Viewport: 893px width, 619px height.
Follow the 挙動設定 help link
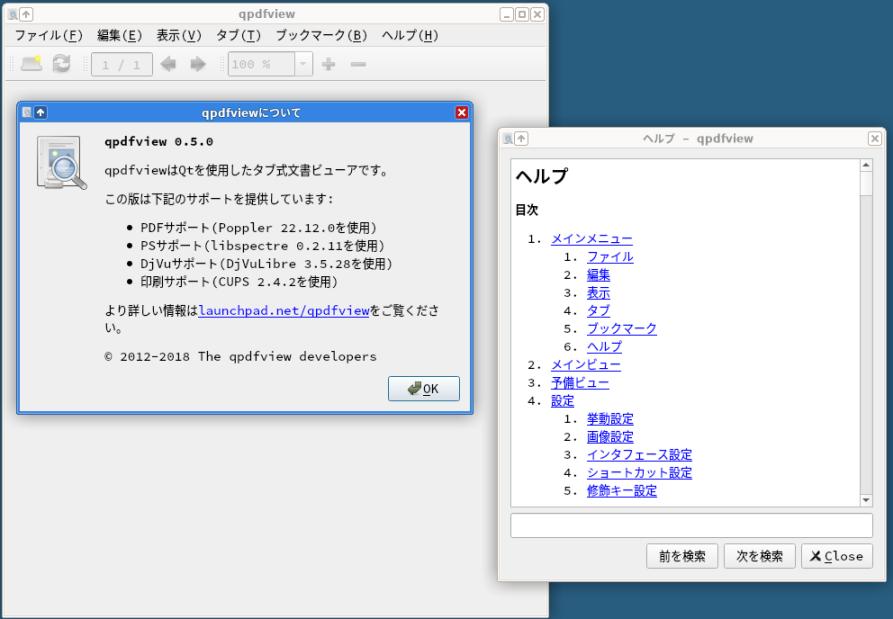pos(610,419)
